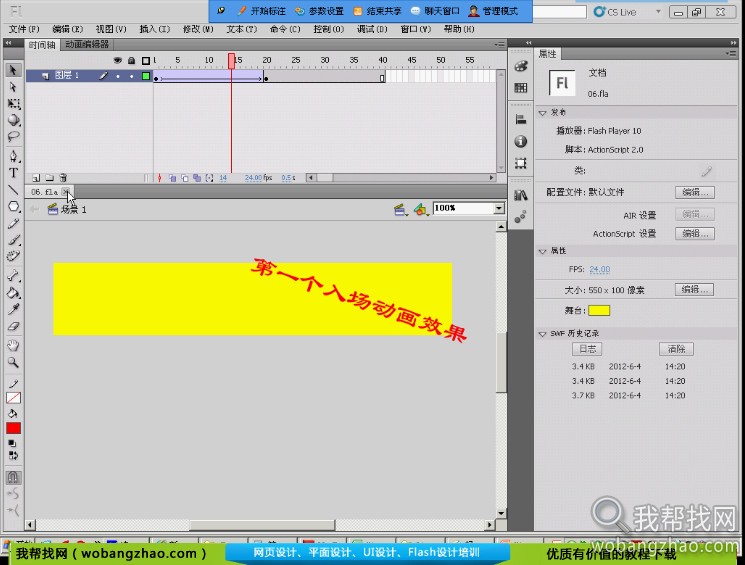Image resolution: width=745 pixels, height=565 pixels.
Task: Select the Pen tool
Action: (x=13, y=156)
